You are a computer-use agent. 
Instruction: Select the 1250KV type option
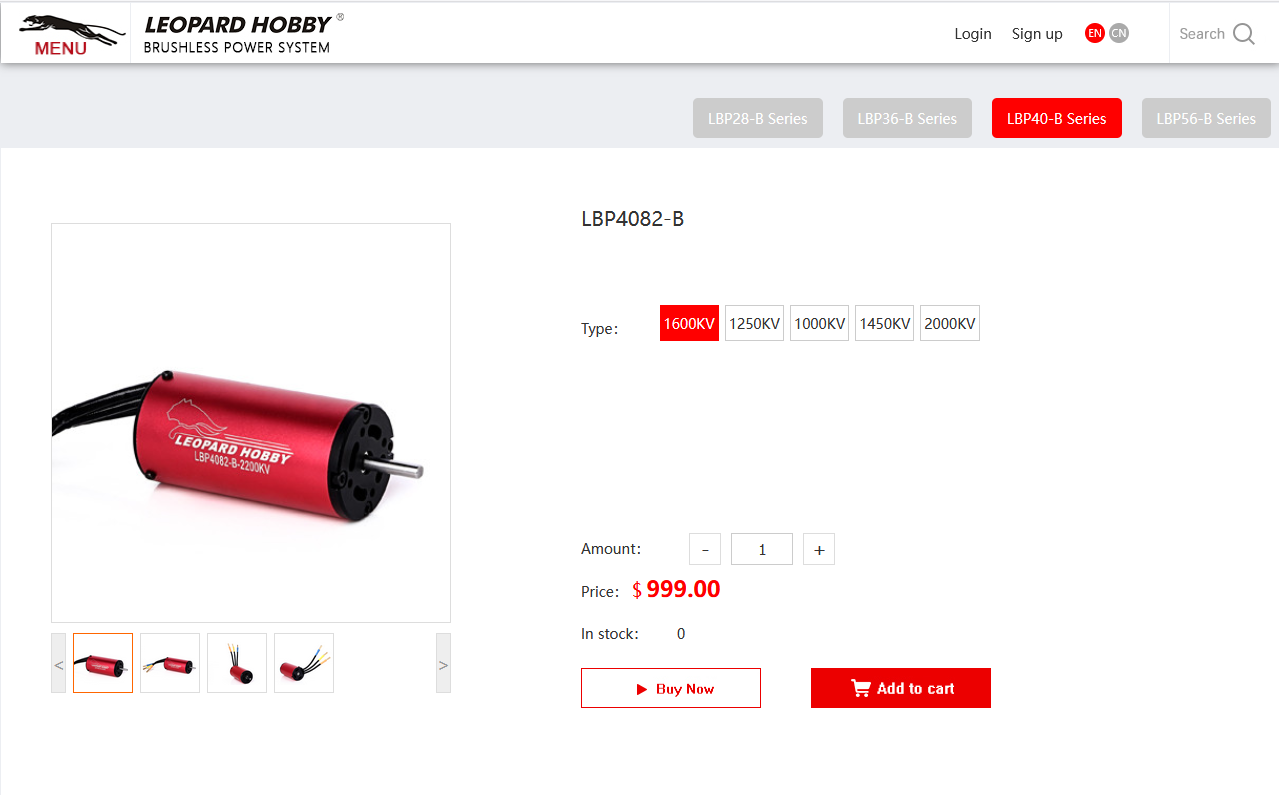(x=754, y=323)
